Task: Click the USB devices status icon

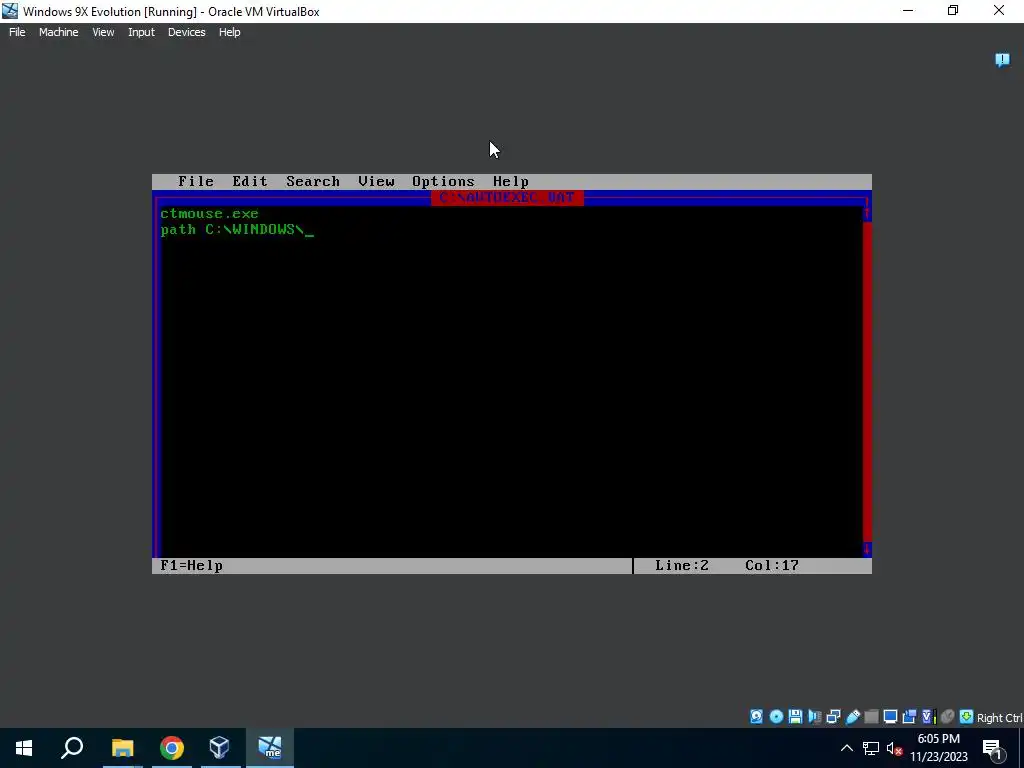Action: 852,717
